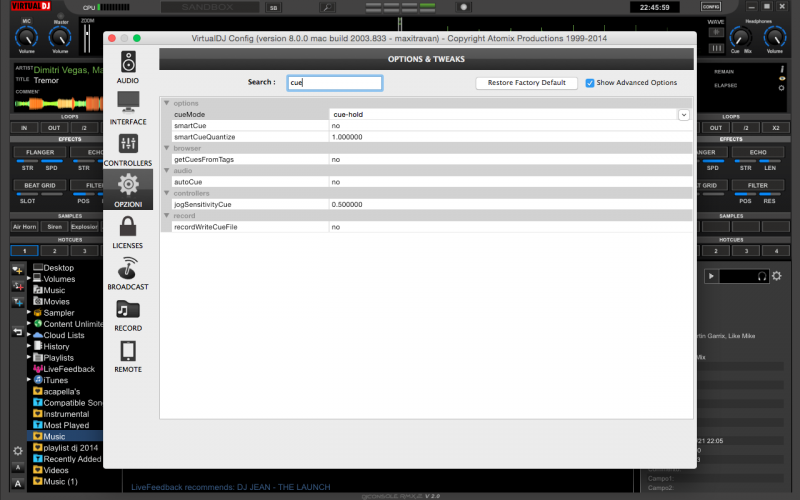The width and height of the screenshot is (800, 500).
Task: Click the Search field containing cue
Action: click(335, 83)
